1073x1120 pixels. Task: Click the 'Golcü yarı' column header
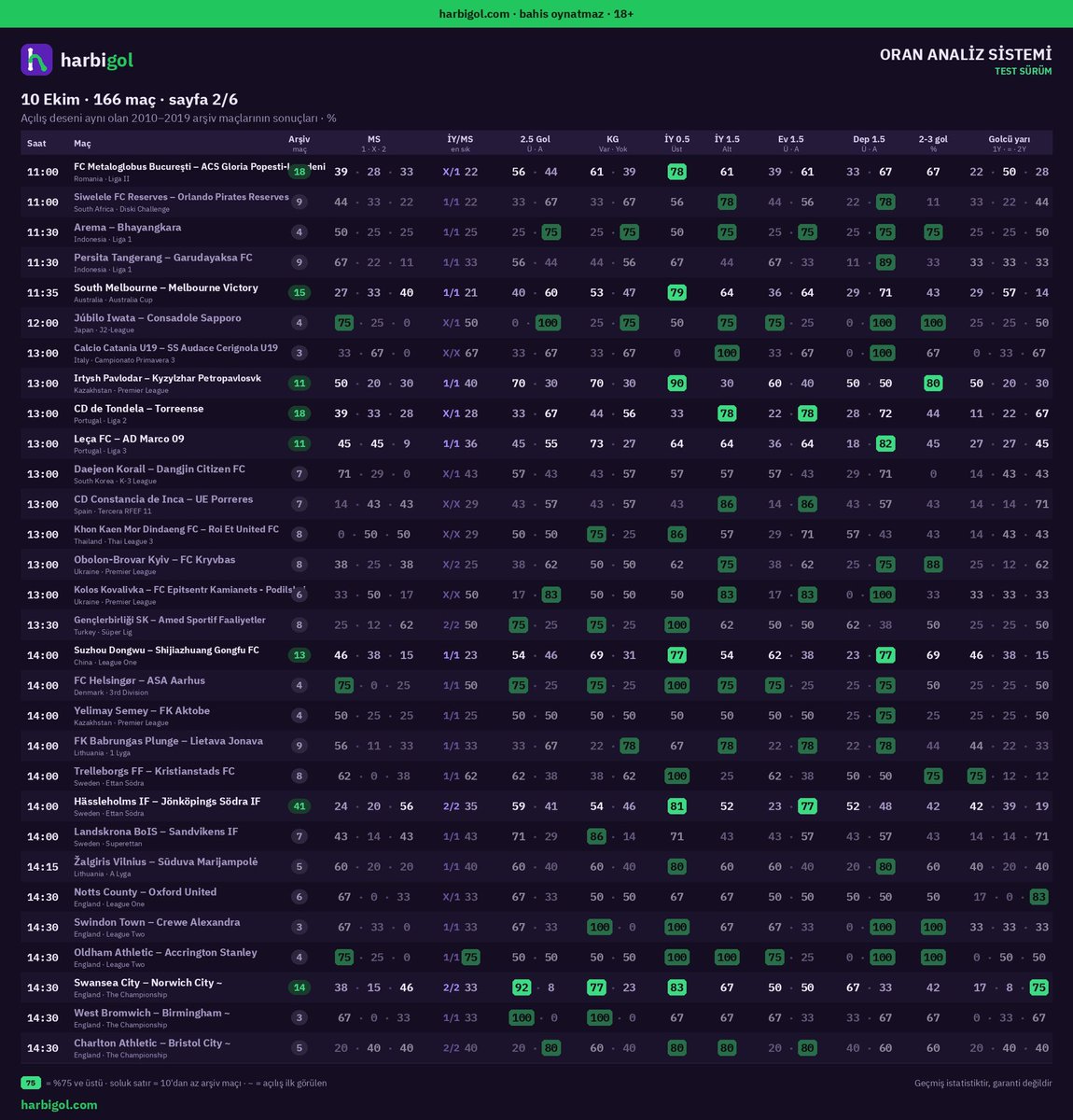pos(1009,139)
